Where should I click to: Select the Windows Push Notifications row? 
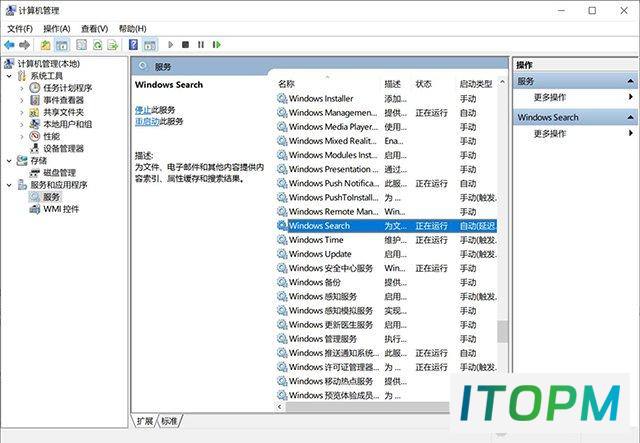[x=386, y=183]
